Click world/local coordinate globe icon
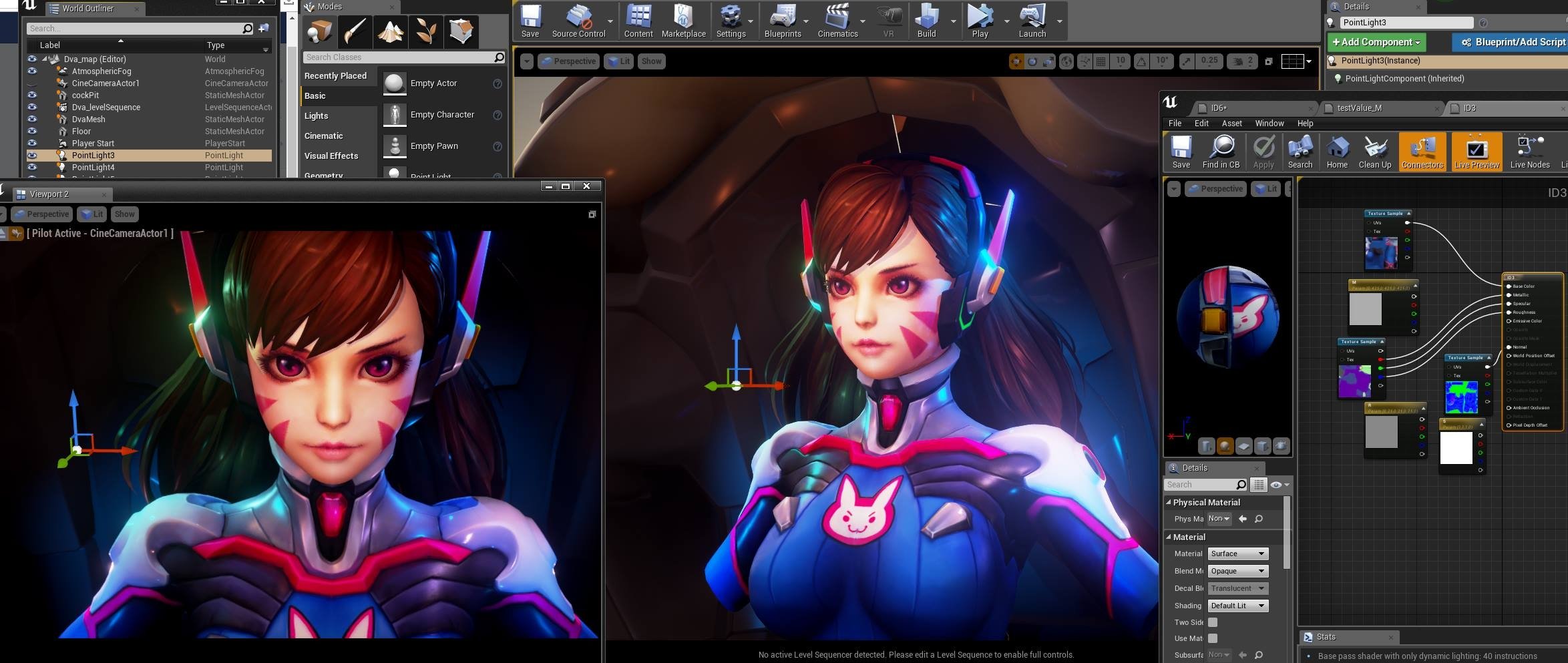 (1066, 61)
